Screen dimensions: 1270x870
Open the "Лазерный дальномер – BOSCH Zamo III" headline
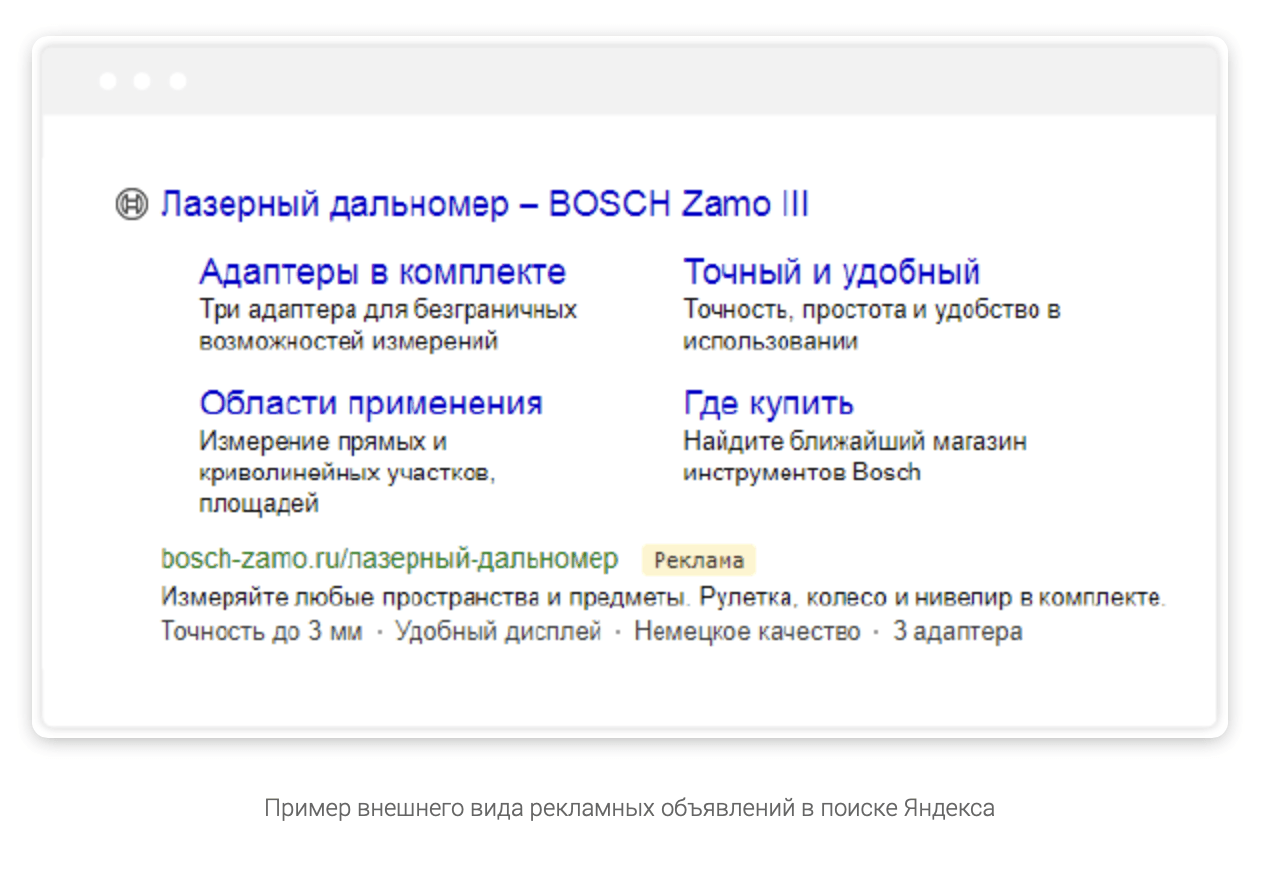(x=484, y=205)
